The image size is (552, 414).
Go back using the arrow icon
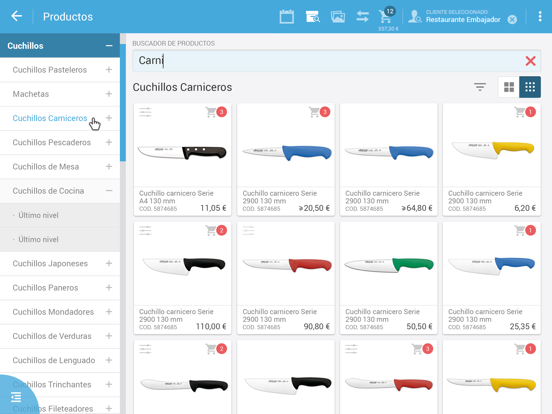pos(17,16)
